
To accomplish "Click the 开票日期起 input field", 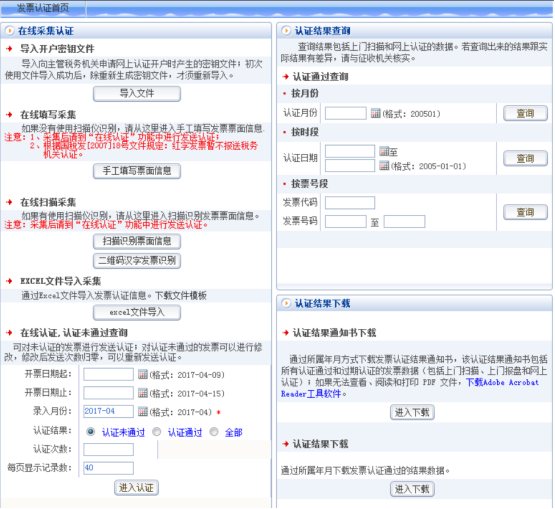I will coord(108,374).
